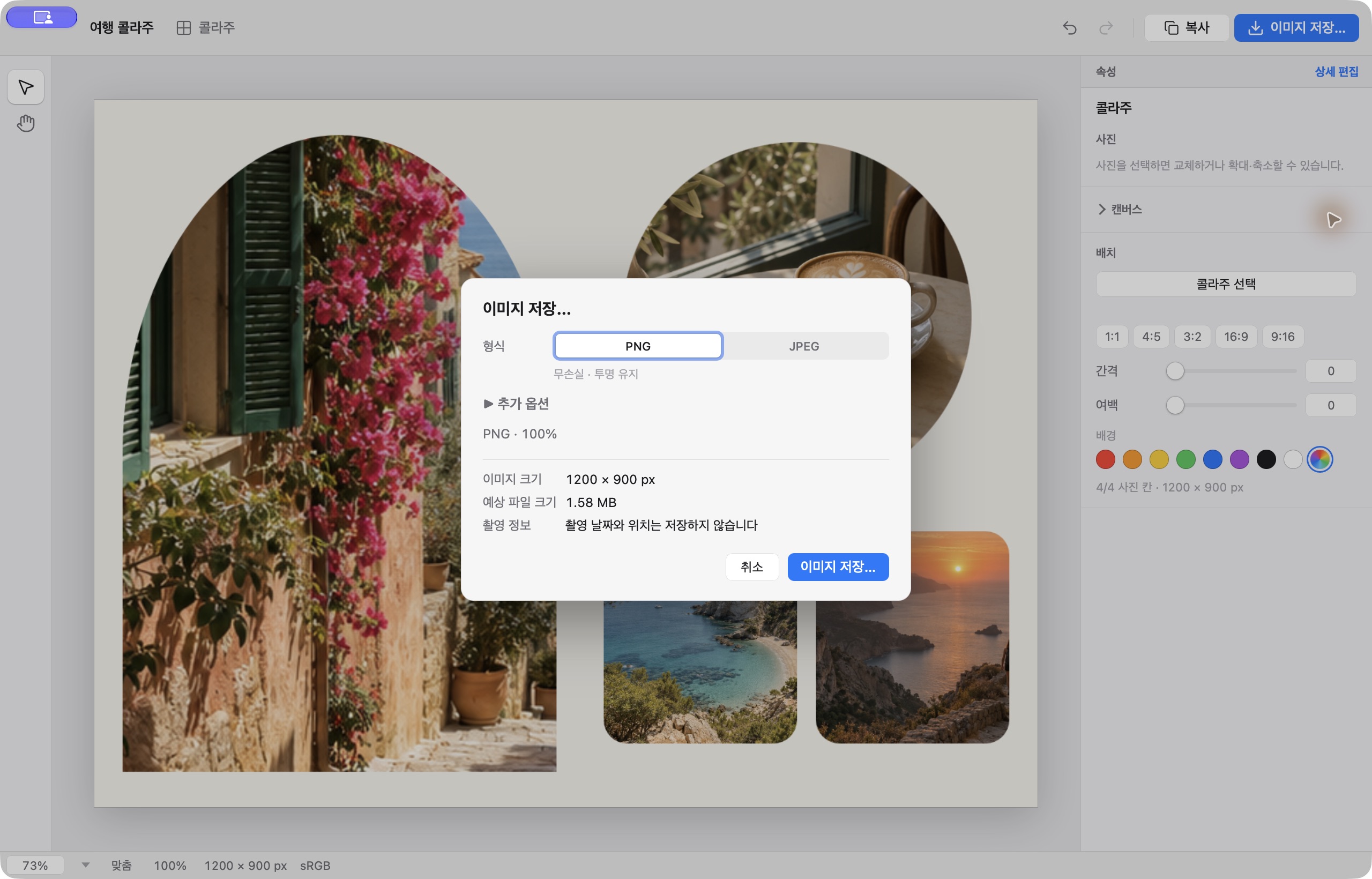Select the 1:1 aspect ratio
This screenshot has height=879, width=1372.
1112,337
